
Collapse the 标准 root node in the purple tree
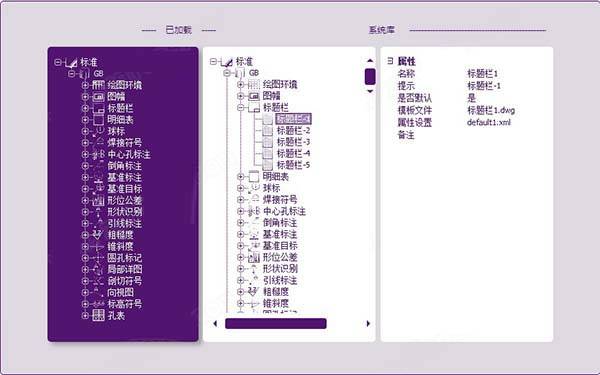58,62
